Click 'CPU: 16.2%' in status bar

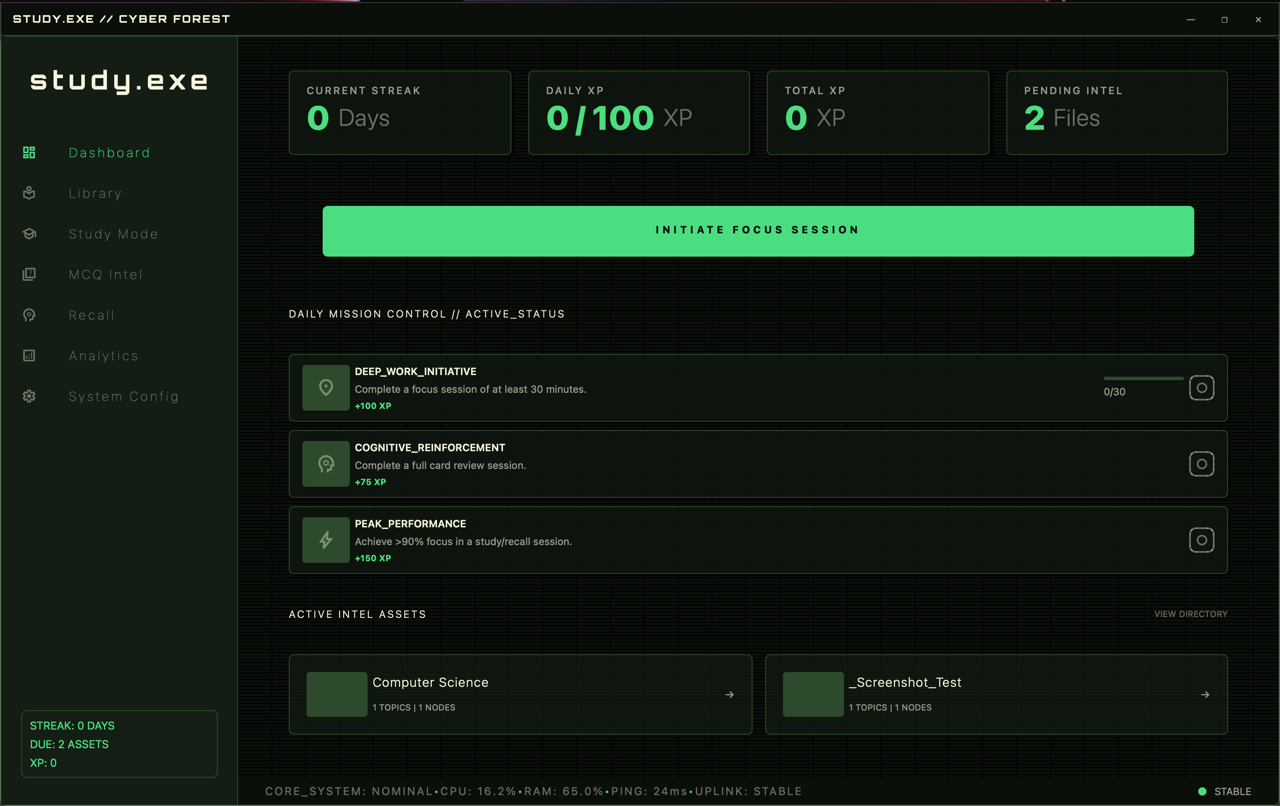(x=476, y=791)
